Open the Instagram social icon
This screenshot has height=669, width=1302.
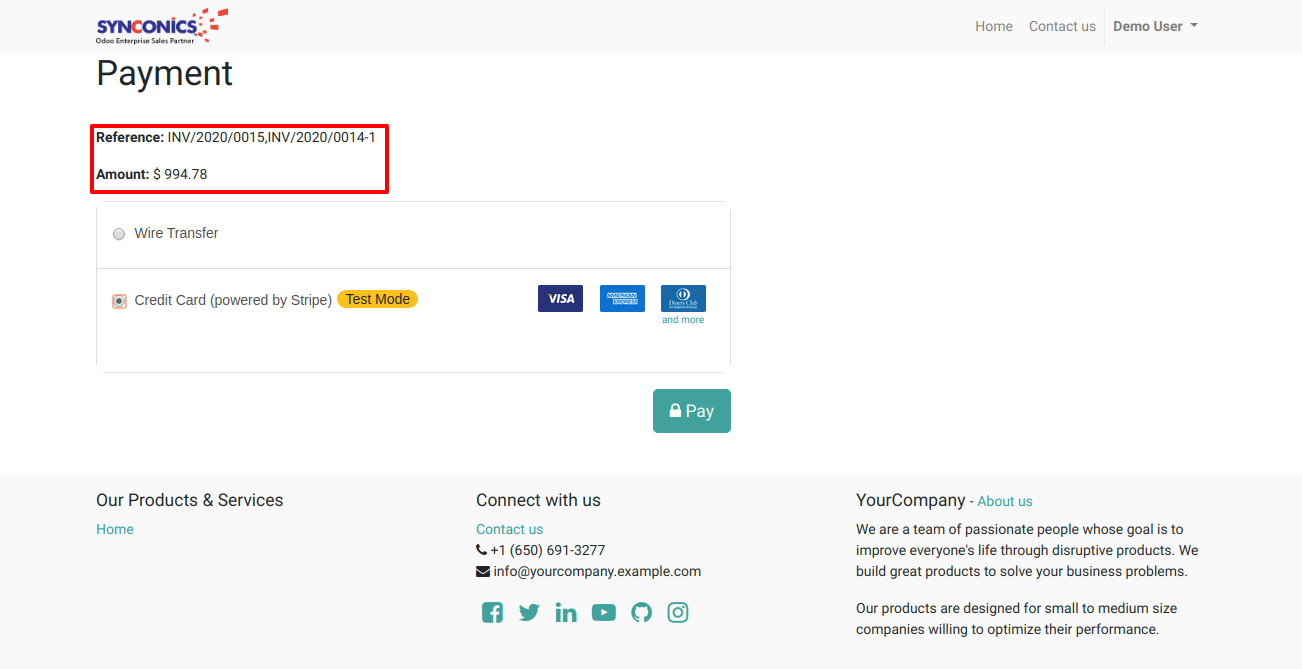678,613
